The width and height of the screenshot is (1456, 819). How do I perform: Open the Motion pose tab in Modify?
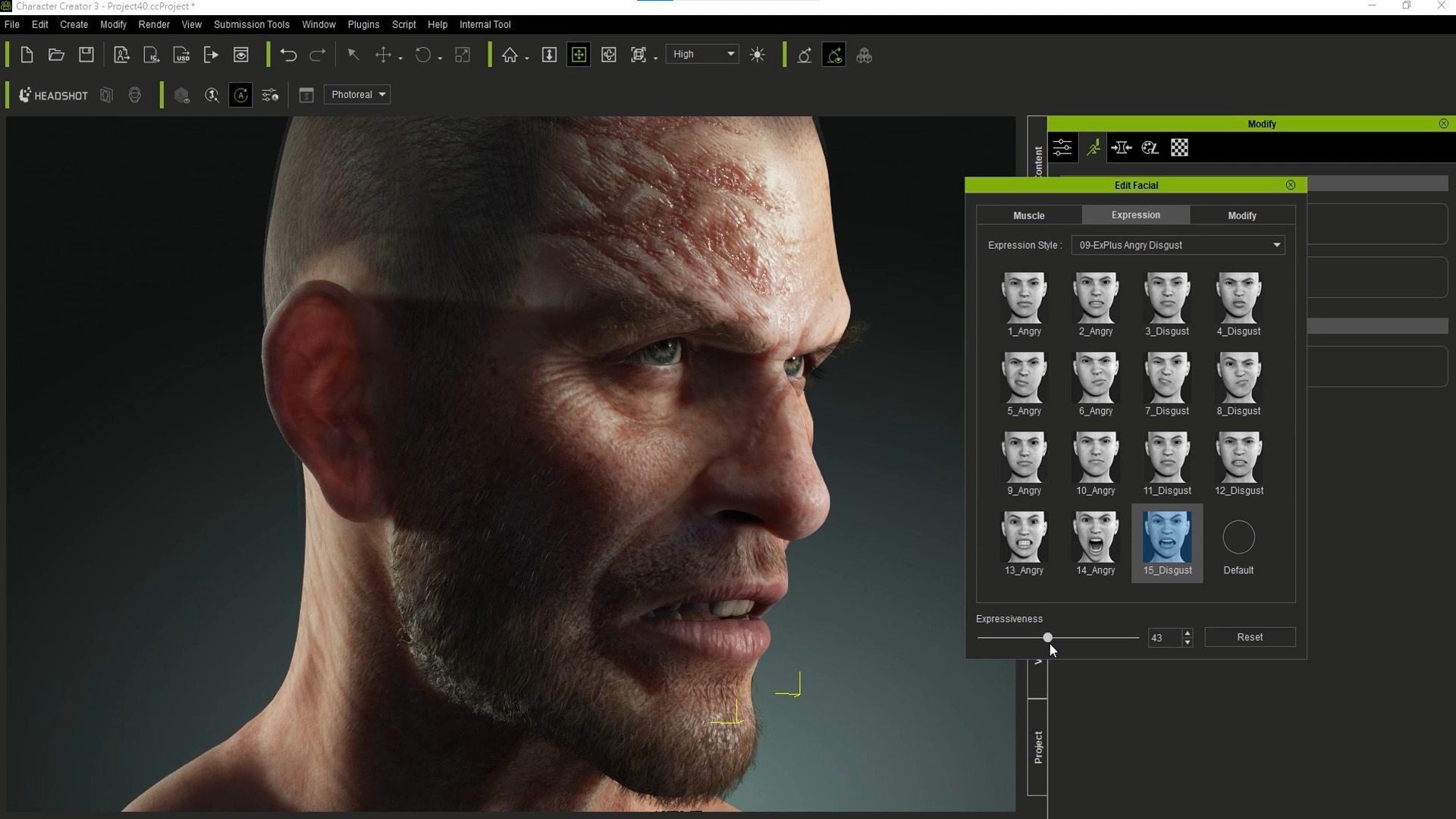click(1093, 148)
